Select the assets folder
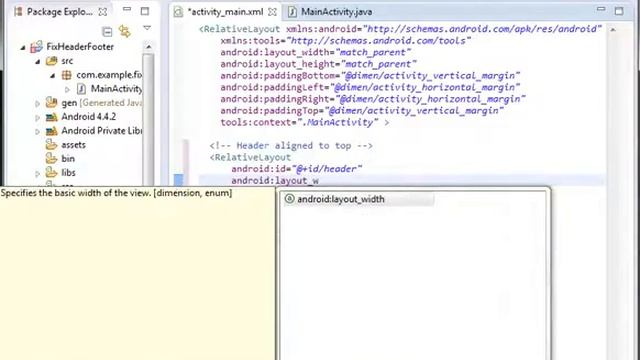640x360 pixels. (x=73, y=145)
